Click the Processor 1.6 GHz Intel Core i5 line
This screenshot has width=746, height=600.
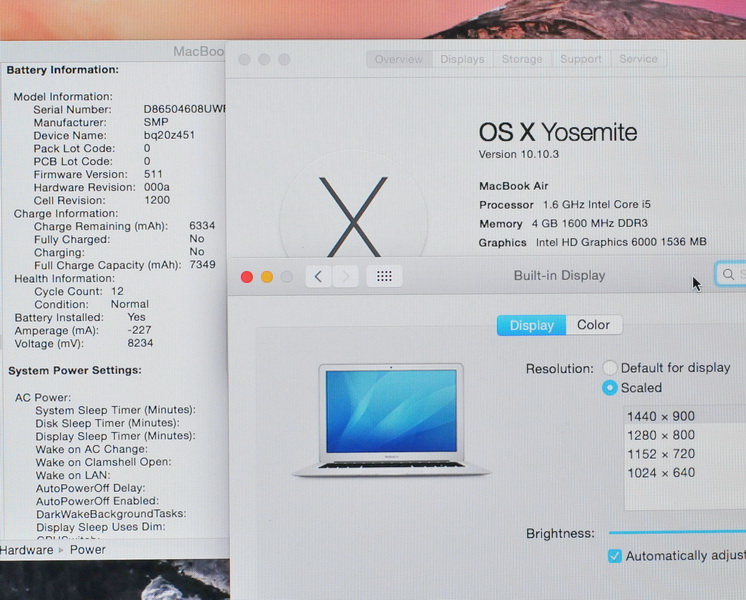pos(565,205)
